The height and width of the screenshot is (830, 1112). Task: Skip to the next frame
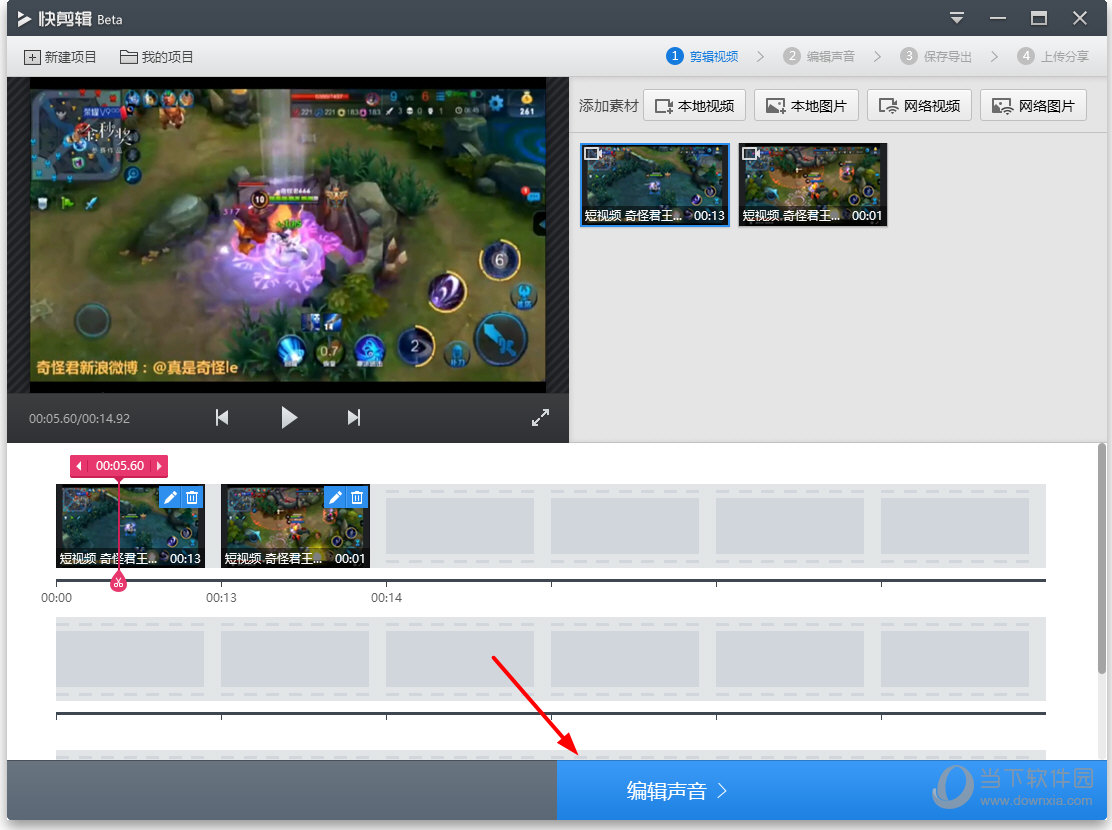pos(353,418)
